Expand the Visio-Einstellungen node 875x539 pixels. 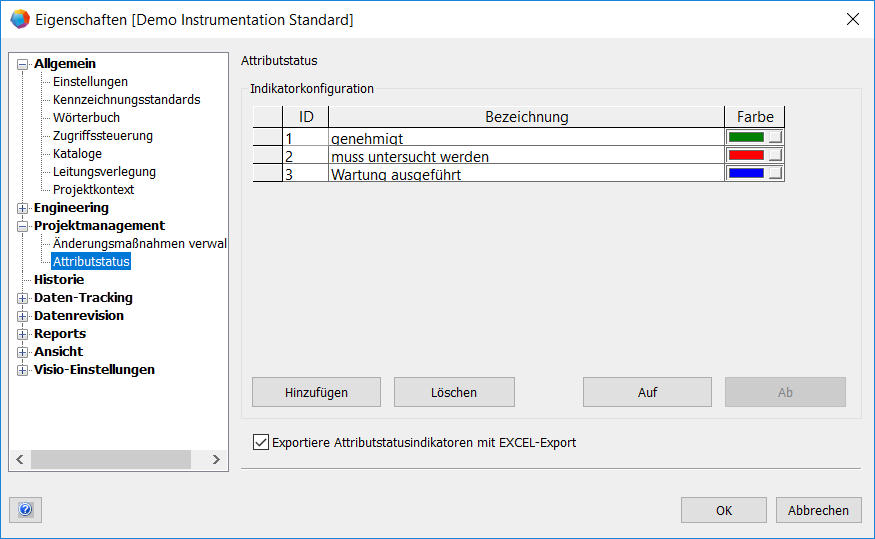[23, 370]
